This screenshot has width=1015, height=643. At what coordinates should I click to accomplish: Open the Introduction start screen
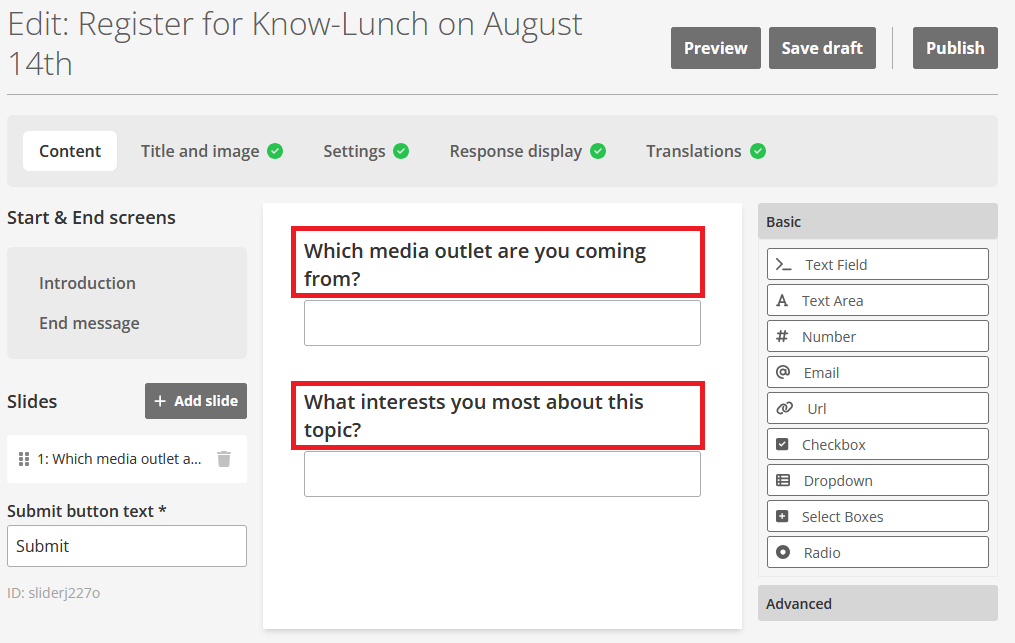pos(87,283)
